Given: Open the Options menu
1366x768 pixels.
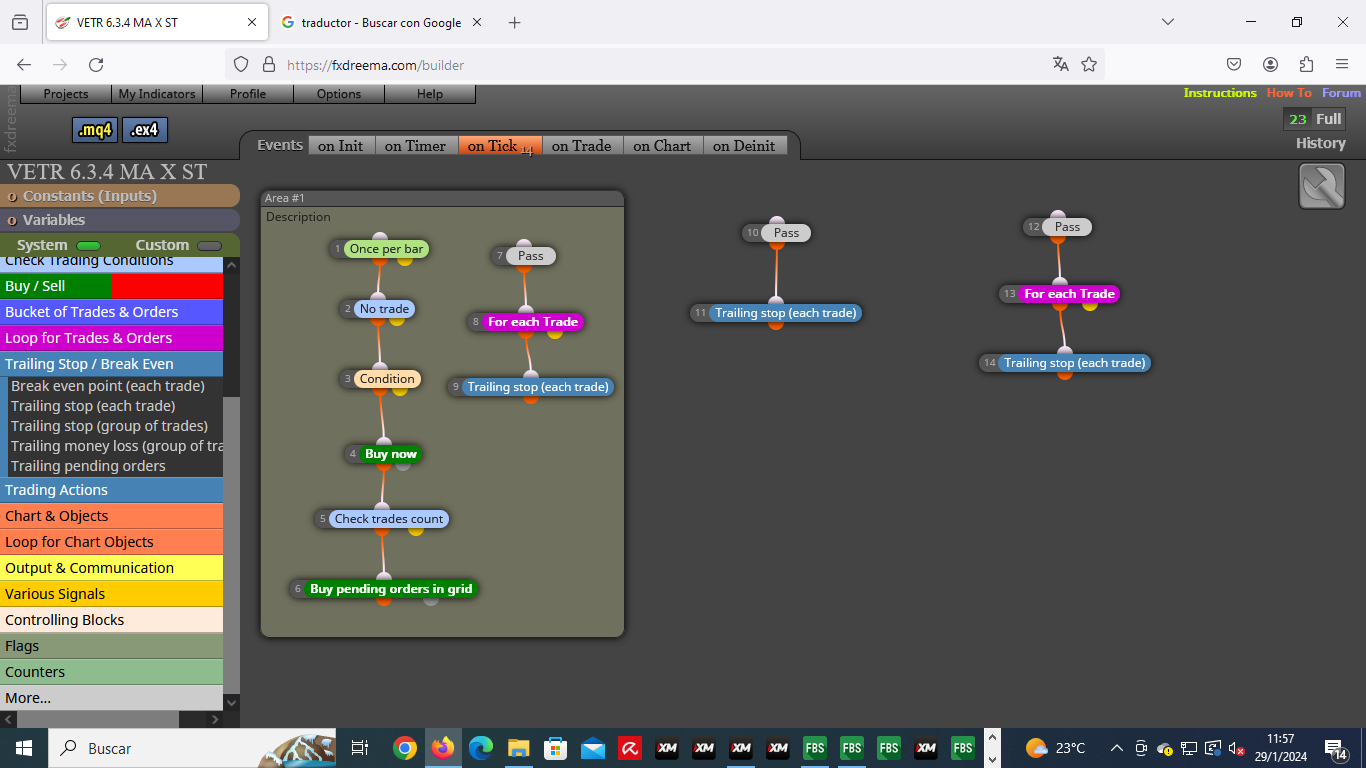Looking at the screenshot, I should pyautogui.click(x=339, y=94).
